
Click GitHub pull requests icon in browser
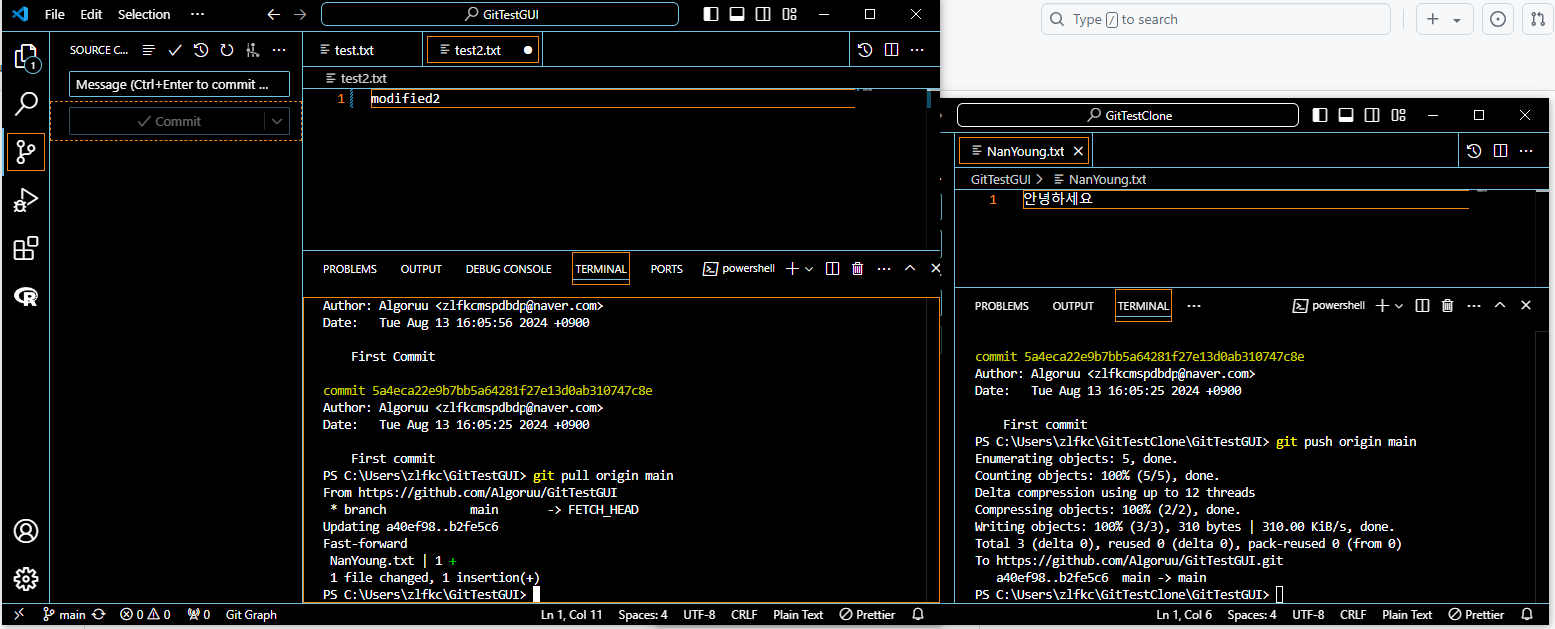point(1538,20)
